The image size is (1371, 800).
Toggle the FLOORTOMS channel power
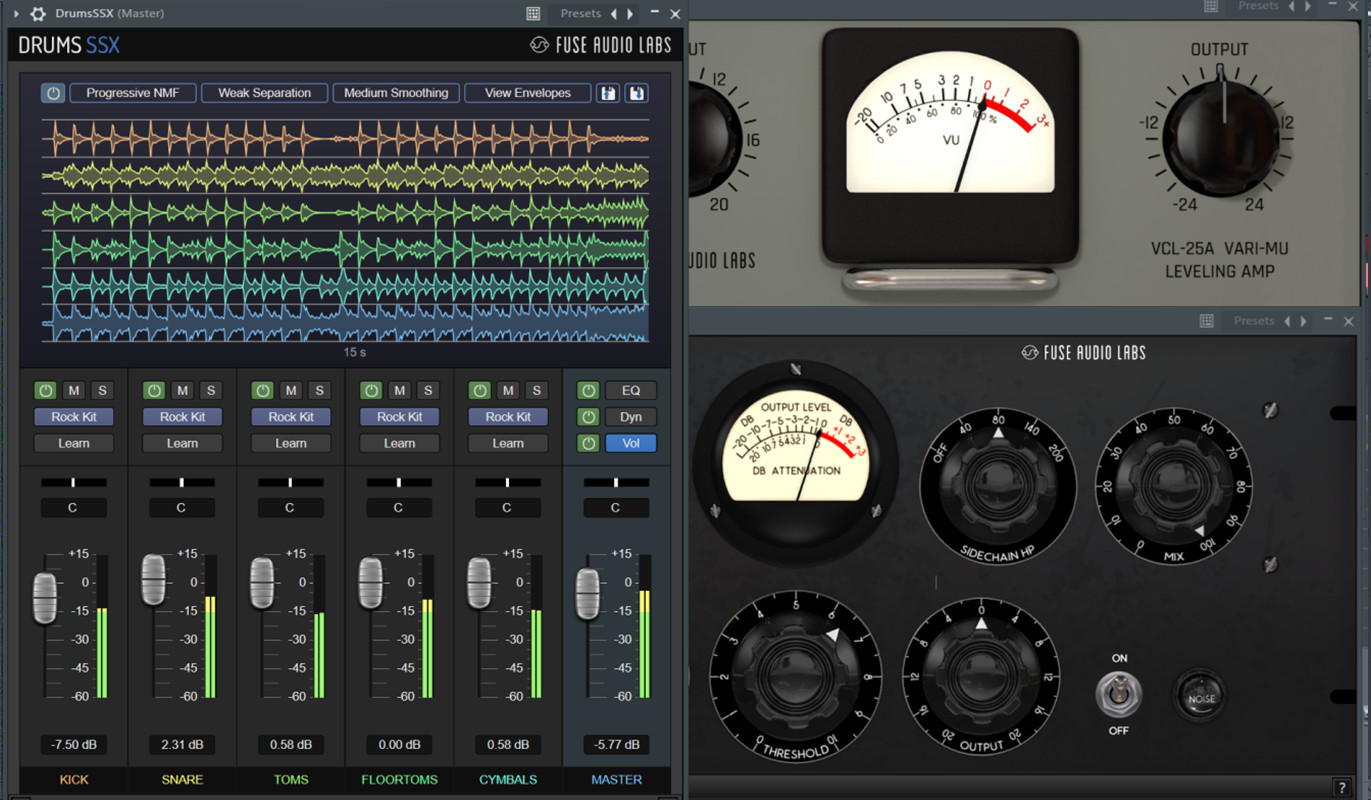point(371,391)
